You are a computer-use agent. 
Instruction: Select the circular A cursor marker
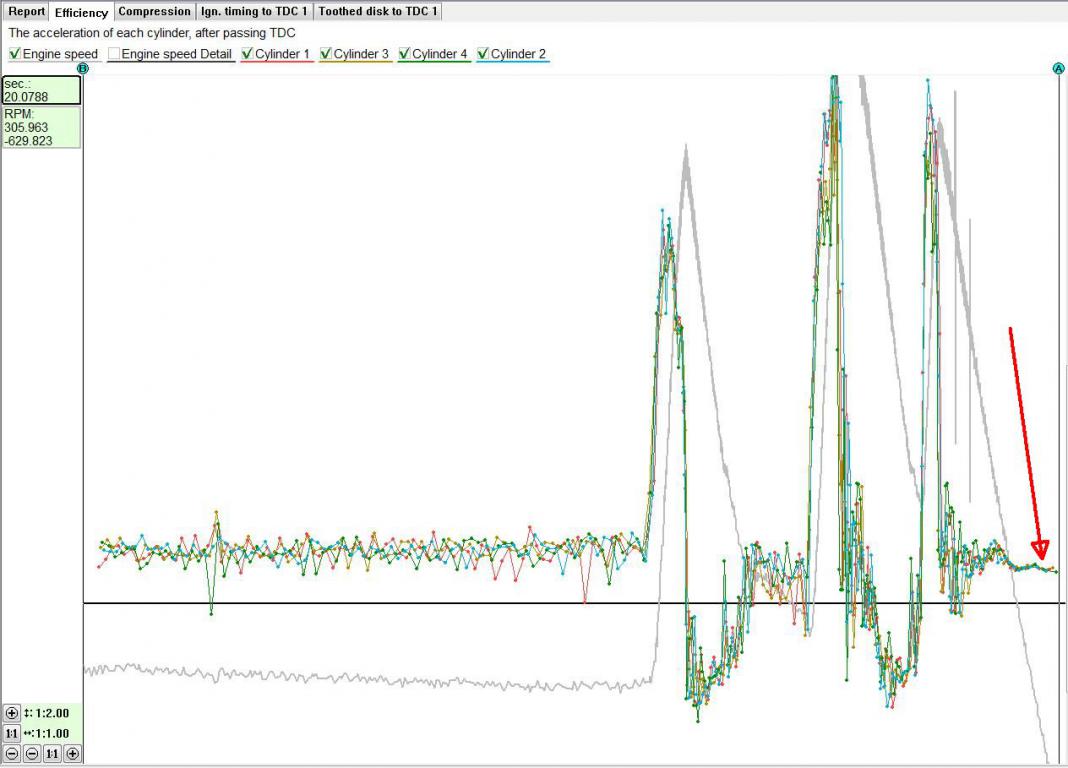pyautogui.click(x=1059, y=68)
